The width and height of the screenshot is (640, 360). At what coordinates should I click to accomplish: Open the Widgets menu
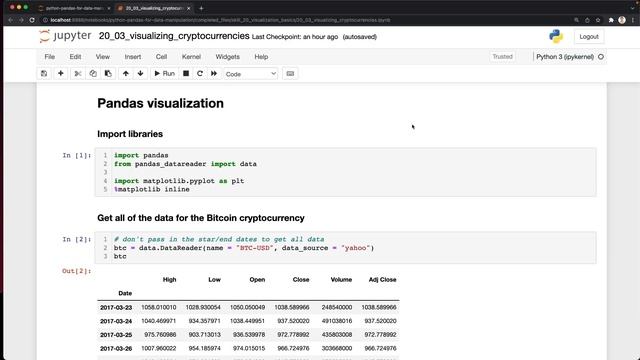click(227, 57)
